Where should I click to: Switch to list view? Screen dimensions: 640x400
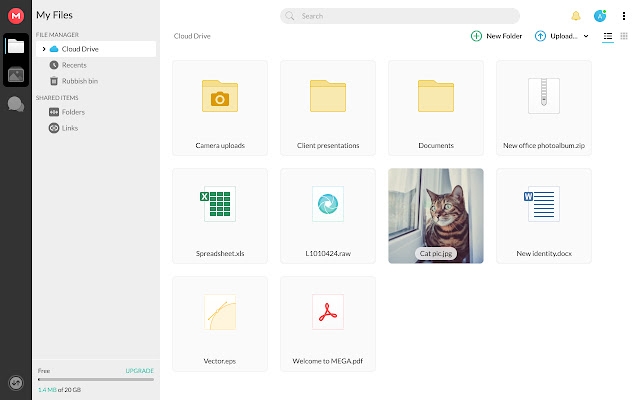608,36
